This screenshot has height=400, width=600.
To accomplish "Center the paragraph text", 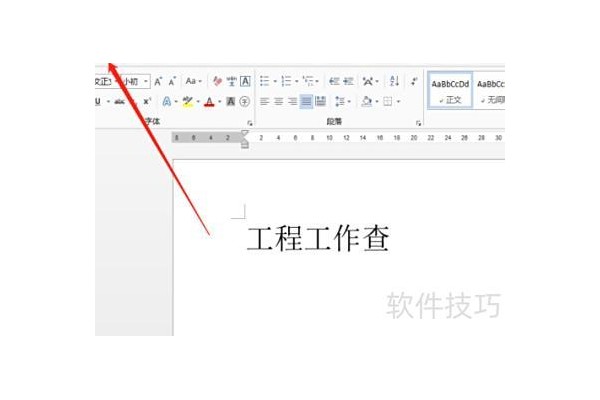I will (279, 101).
